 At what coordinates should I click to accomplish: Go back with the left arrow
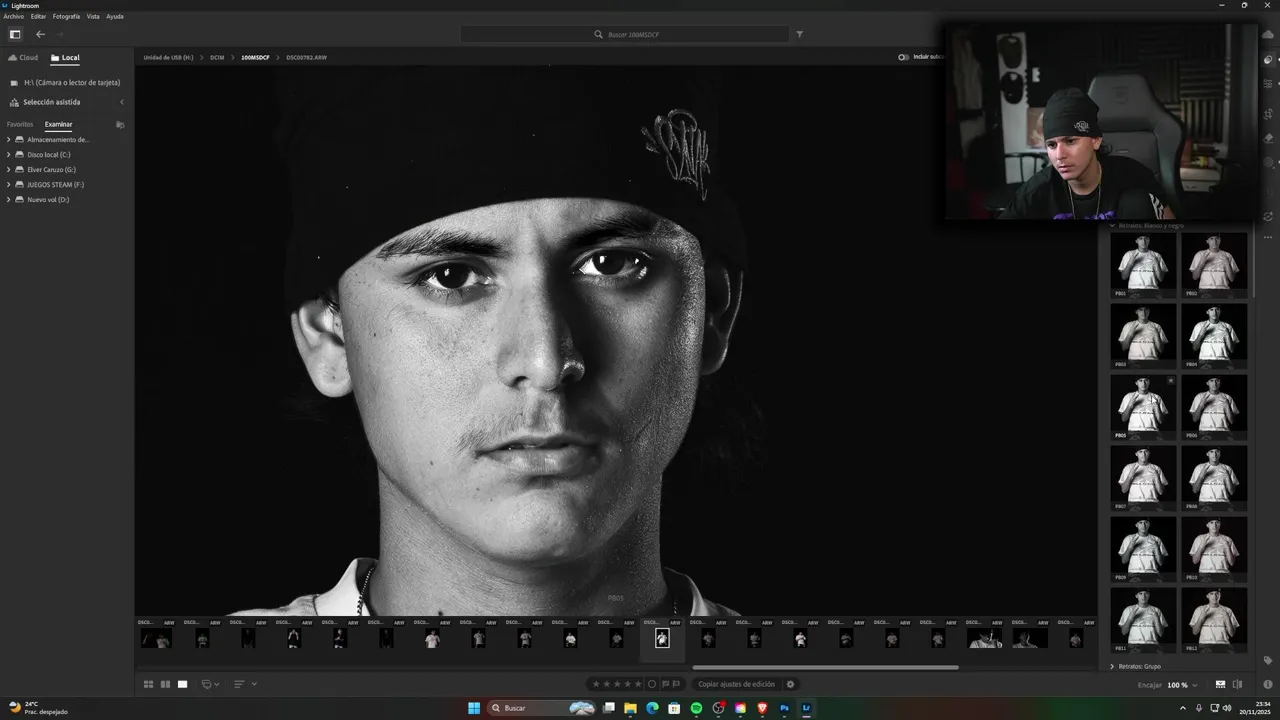[40, 34]
